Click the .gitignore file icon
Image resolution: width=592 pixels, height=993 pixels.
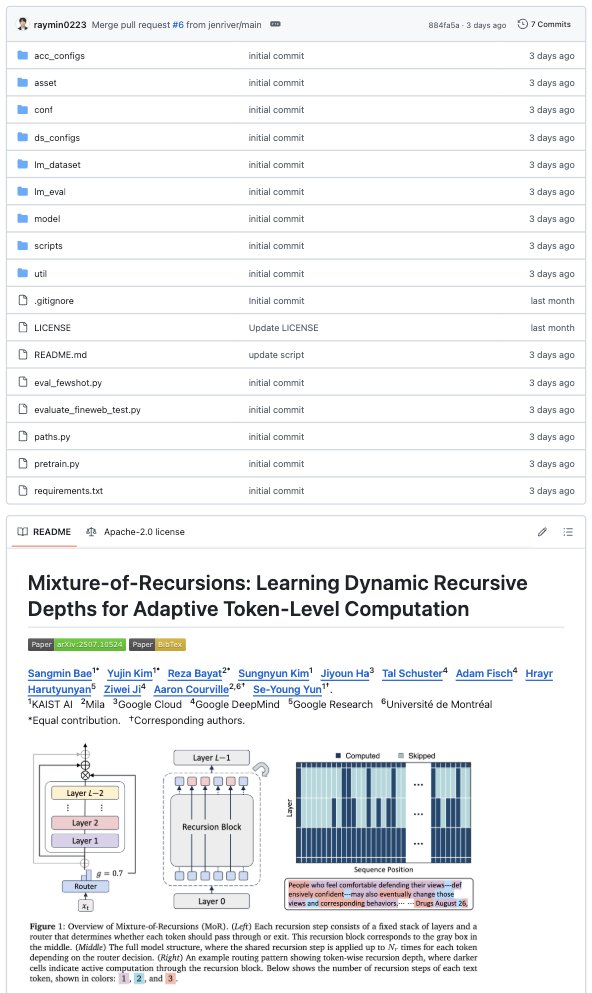tap(23, 300)
